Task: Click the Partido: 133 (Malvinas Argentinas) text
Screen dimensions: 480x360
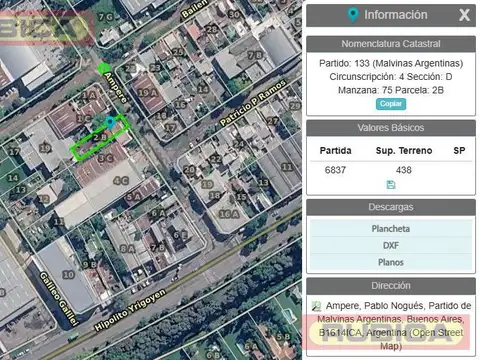Action: tap(391, 63)
